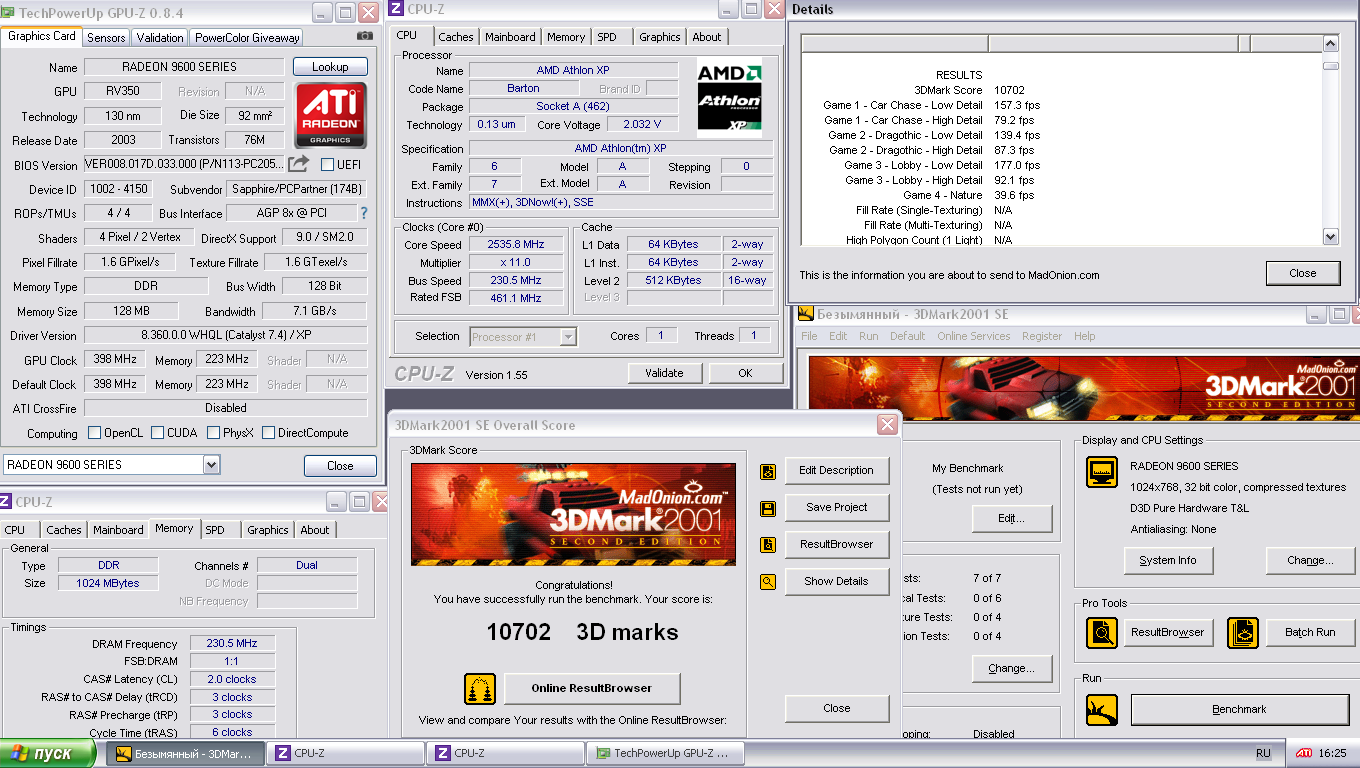Image resolution: width=1360 pixels, height=768 pixels.
Task: Open the SPD tab in top CPU-Z window
Action: pos(607,37)
